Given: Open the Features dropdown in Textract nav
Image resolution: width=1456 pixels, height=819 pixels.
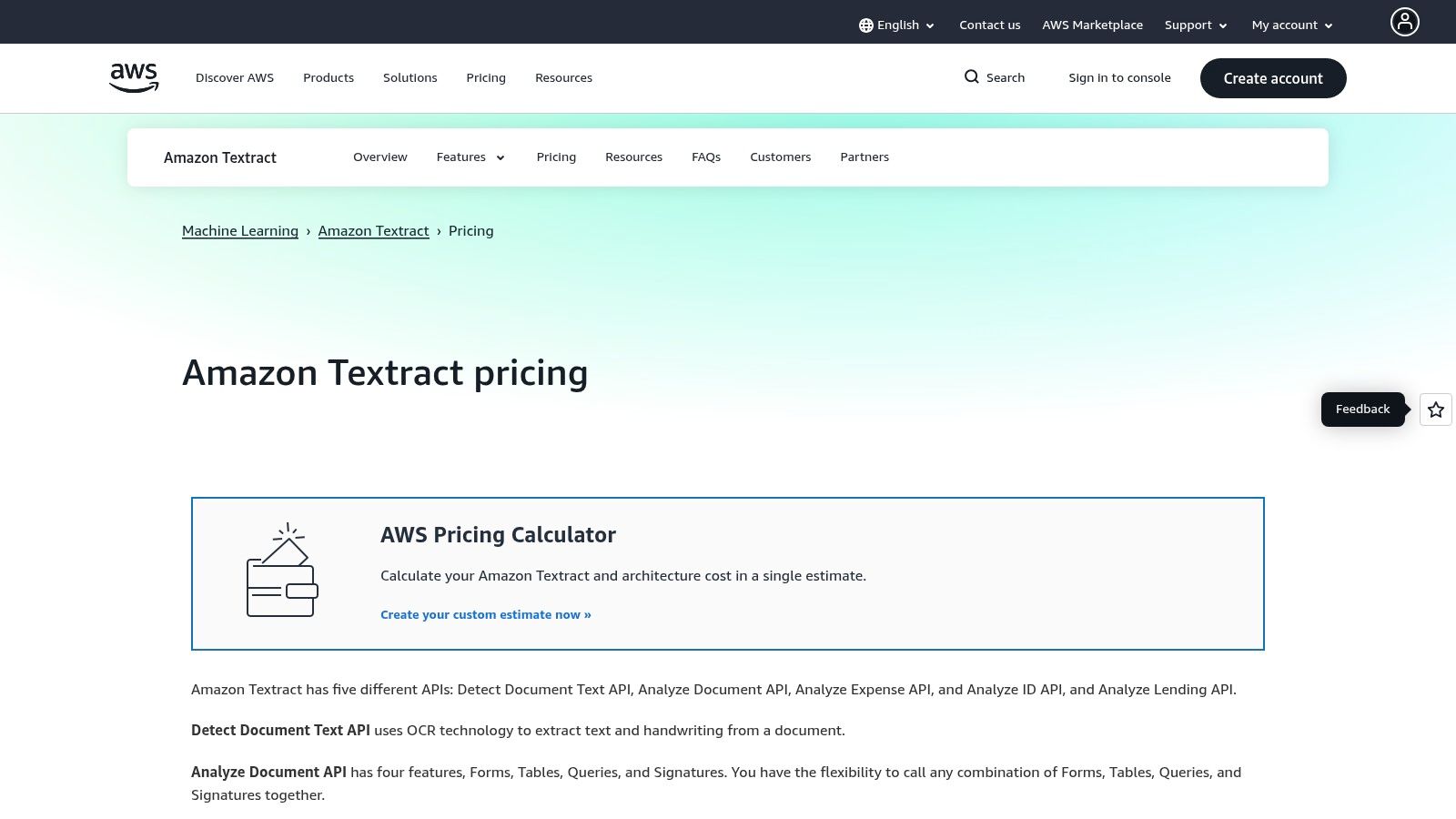Looking at the screenshot, I should tap(470, 157).
